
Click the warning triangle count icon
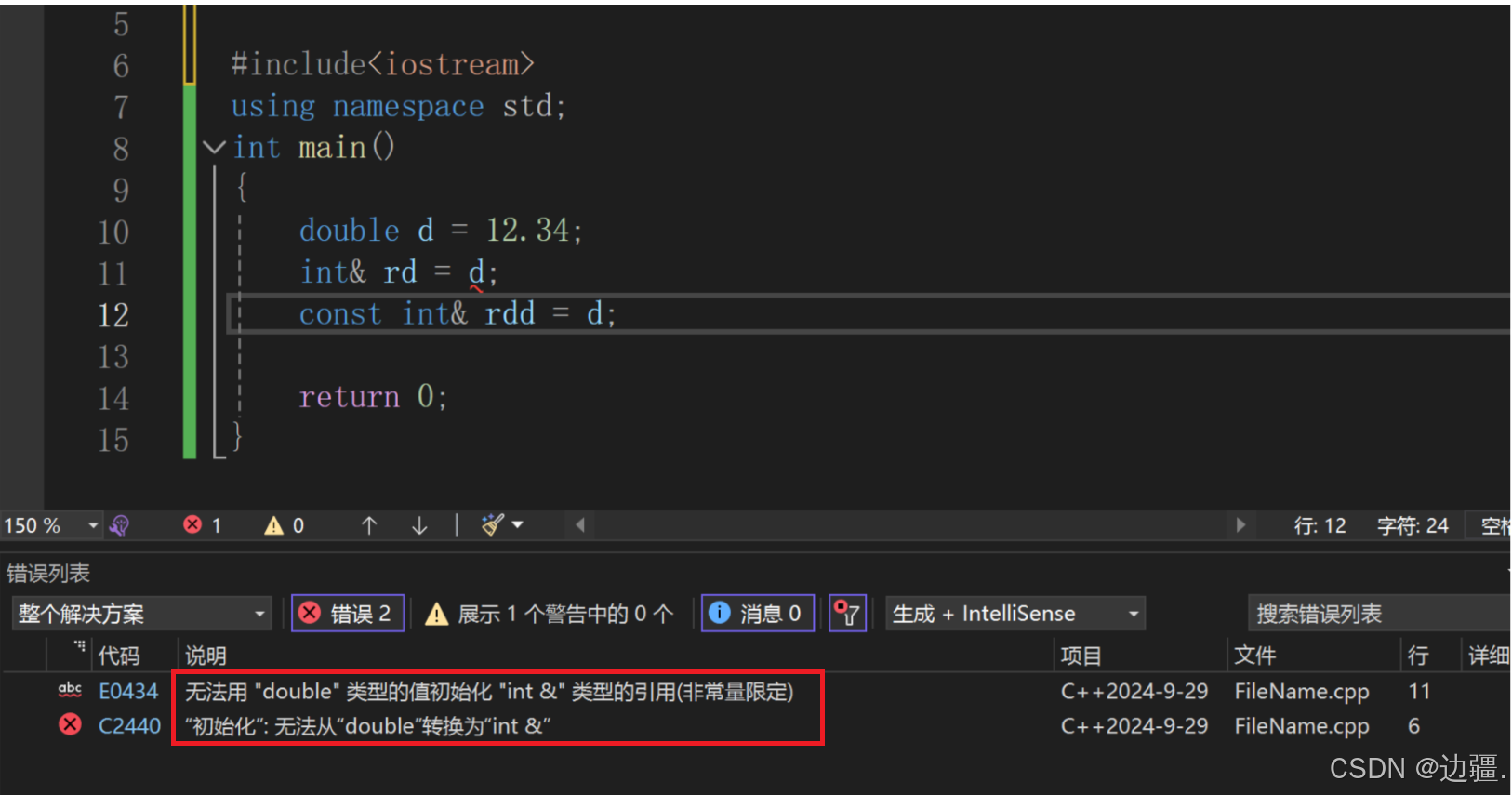coord(273,525)
